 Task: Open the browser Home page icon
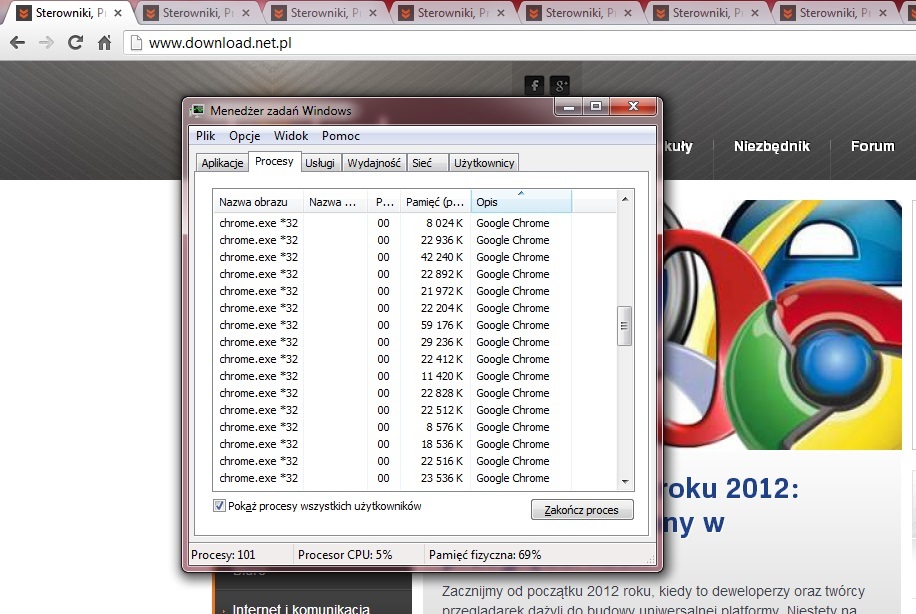105,42
